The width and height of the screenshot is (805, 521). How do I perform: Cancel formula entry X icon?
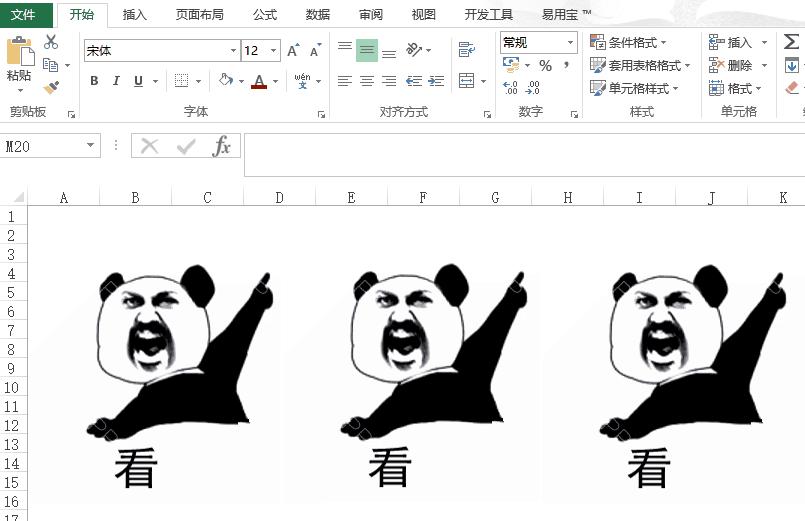coord(149,146)
